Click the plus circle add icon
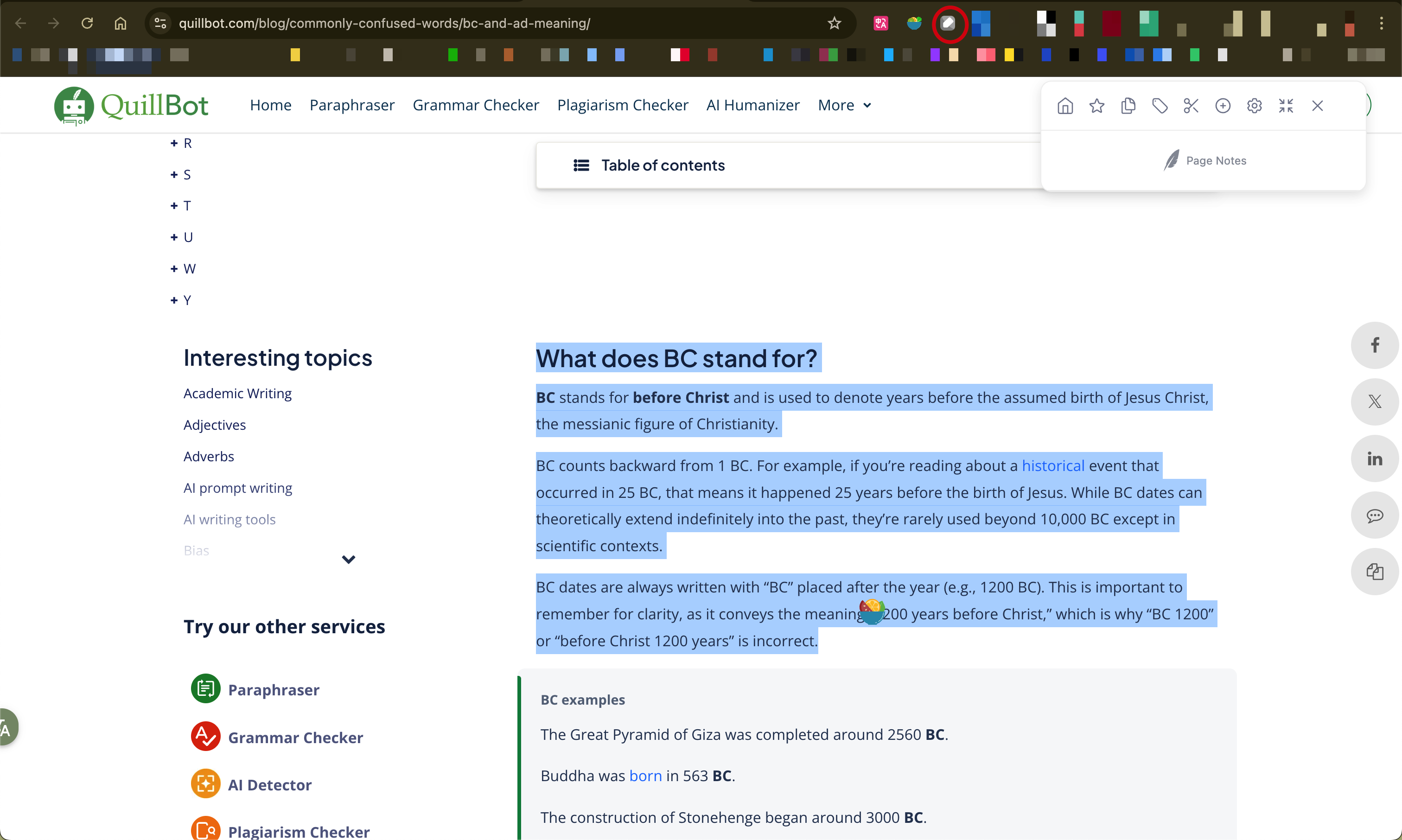1402x840 pixels. tap(1223, 106)
